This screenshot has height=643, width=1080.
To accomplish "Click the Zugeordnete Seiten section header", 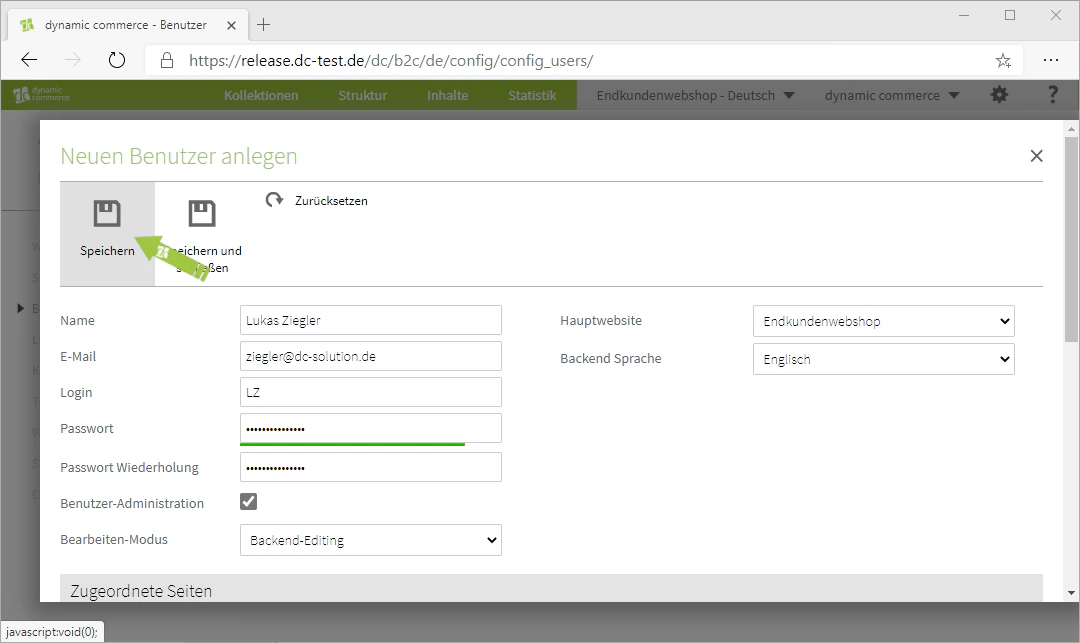I will click(x=551, y=589).
